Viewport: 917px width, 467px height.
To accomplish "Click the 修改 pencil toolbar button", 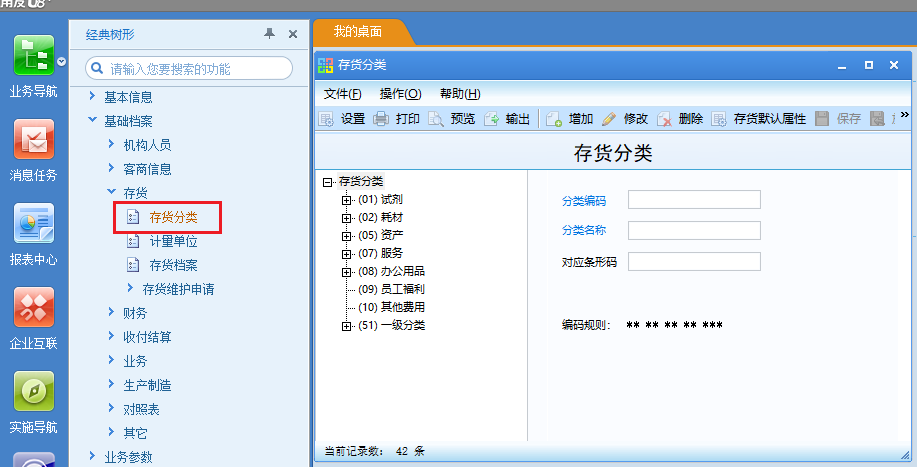I will 609,119.
